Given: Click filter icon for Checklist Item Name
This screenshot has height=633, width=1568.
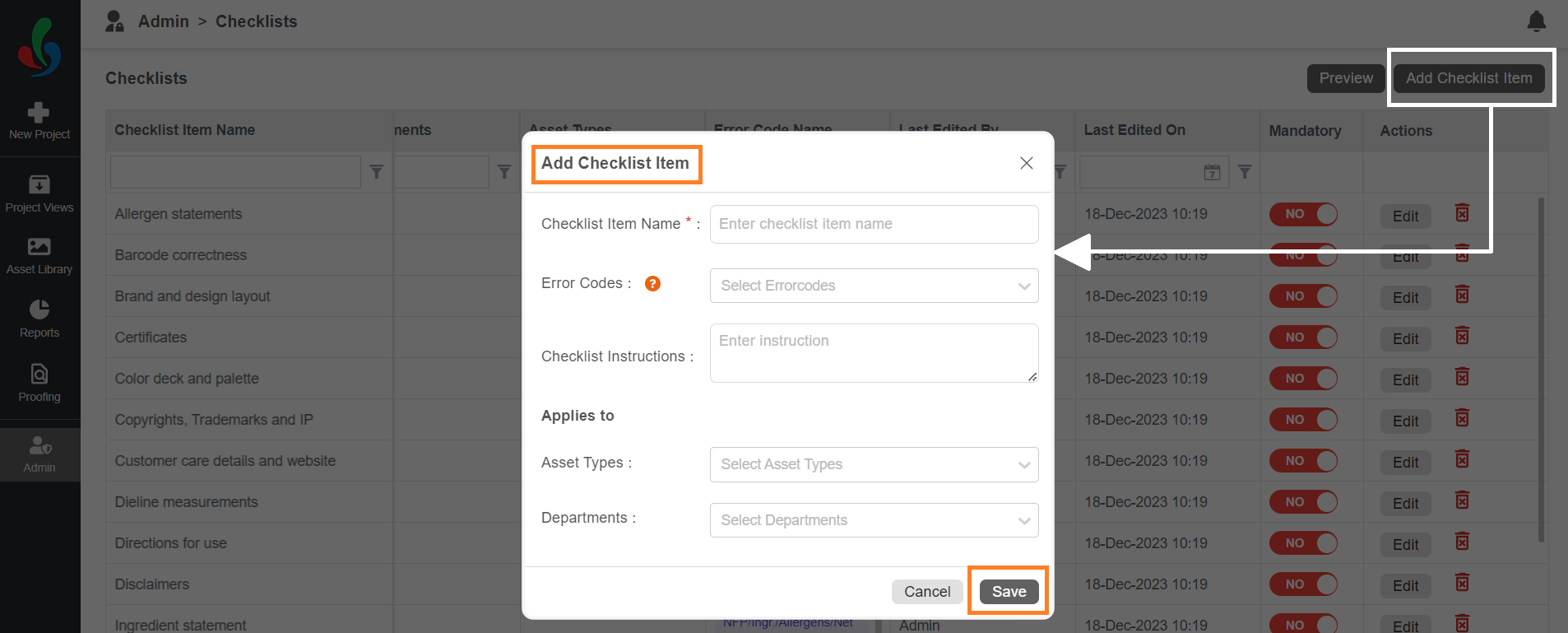Looking at the screenshot, I should click(x=376, y=172).
